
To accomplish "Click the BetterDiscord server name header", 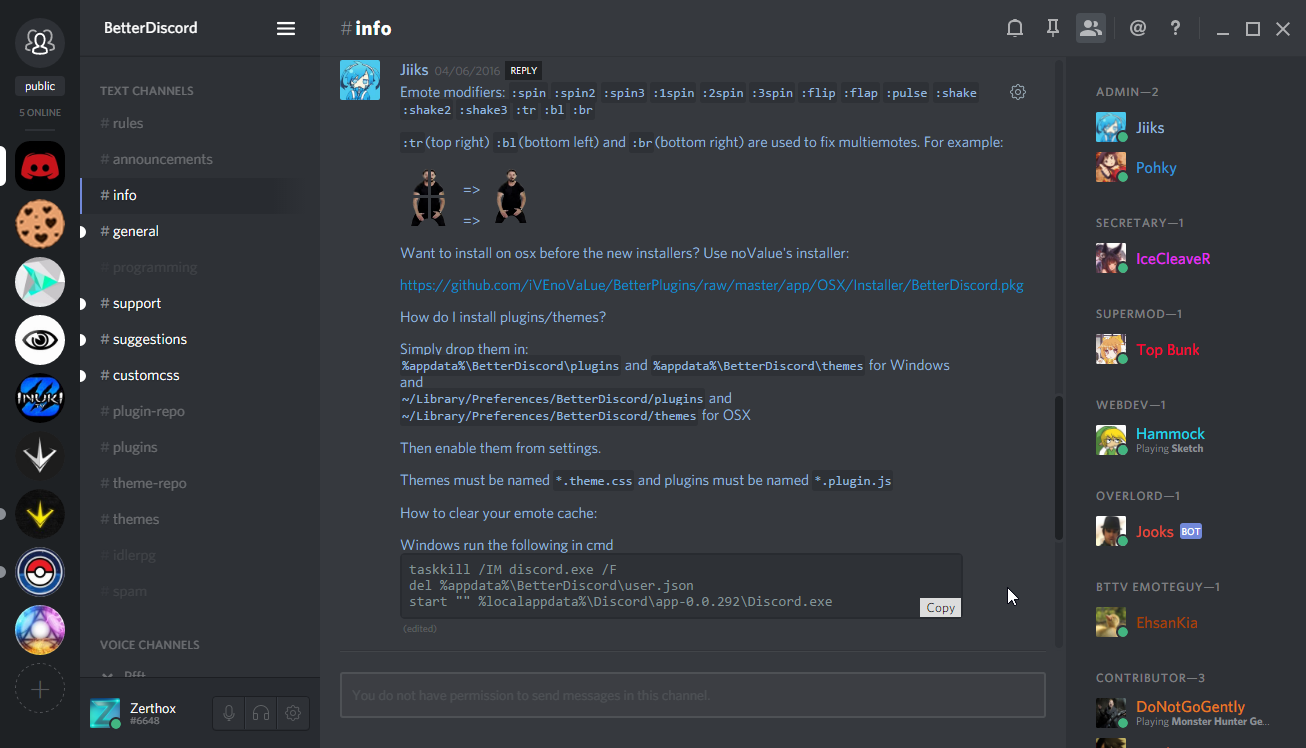I will click(151, 28).
